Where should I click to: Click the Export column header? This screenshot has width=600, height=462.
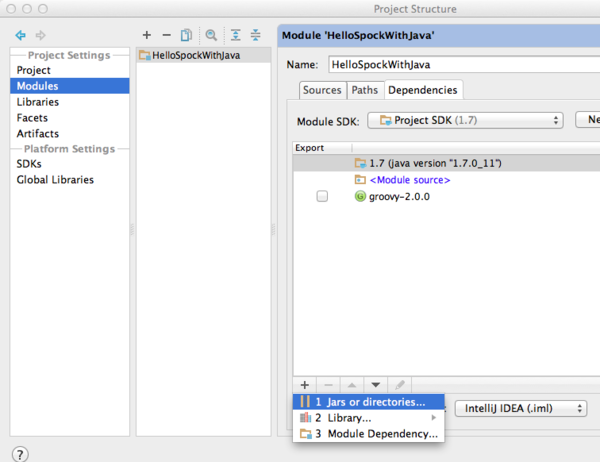tap(322, 148)
